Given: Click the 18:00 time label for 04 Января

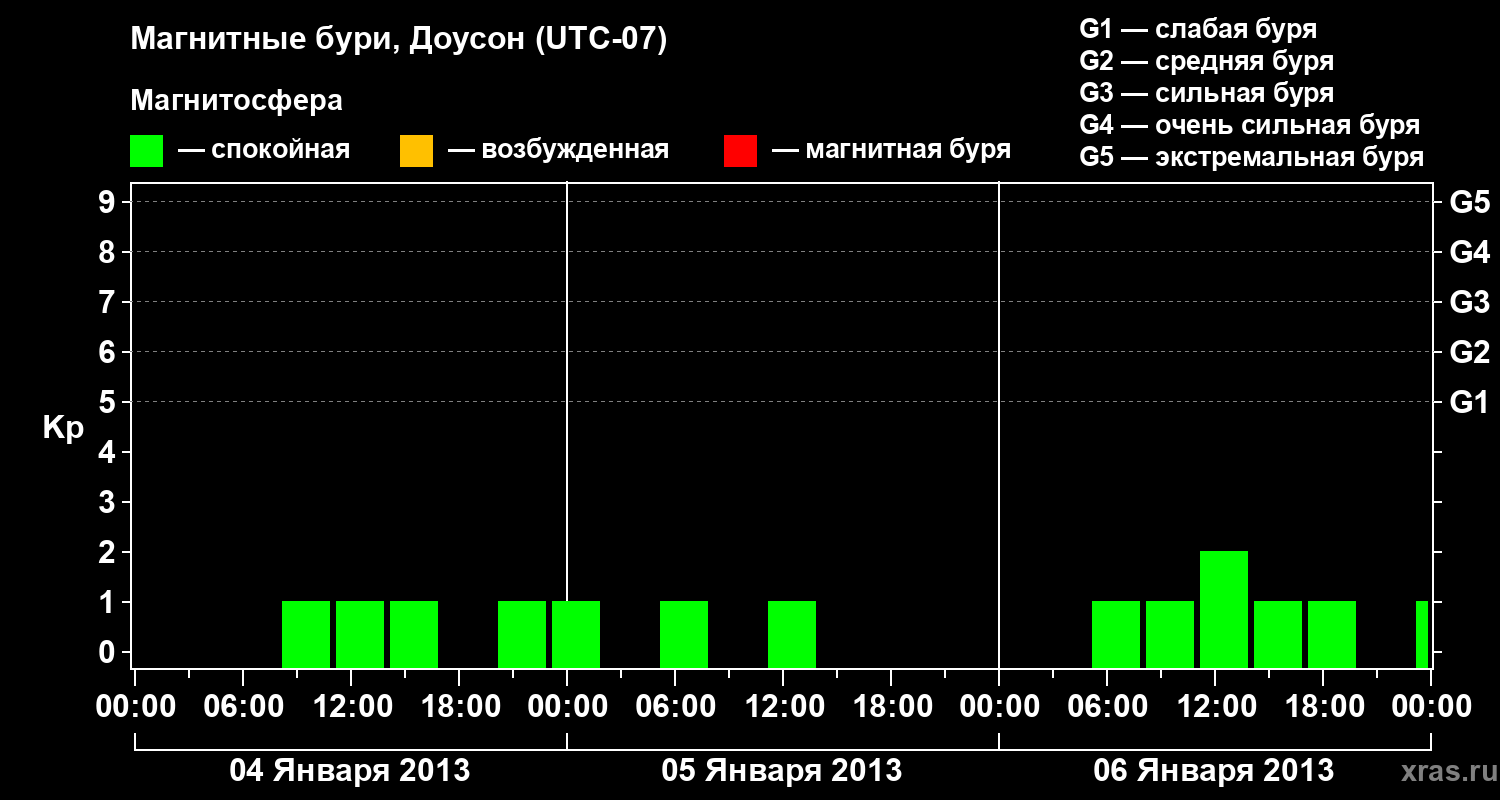Looking at the screenshot, I should 459,707.
